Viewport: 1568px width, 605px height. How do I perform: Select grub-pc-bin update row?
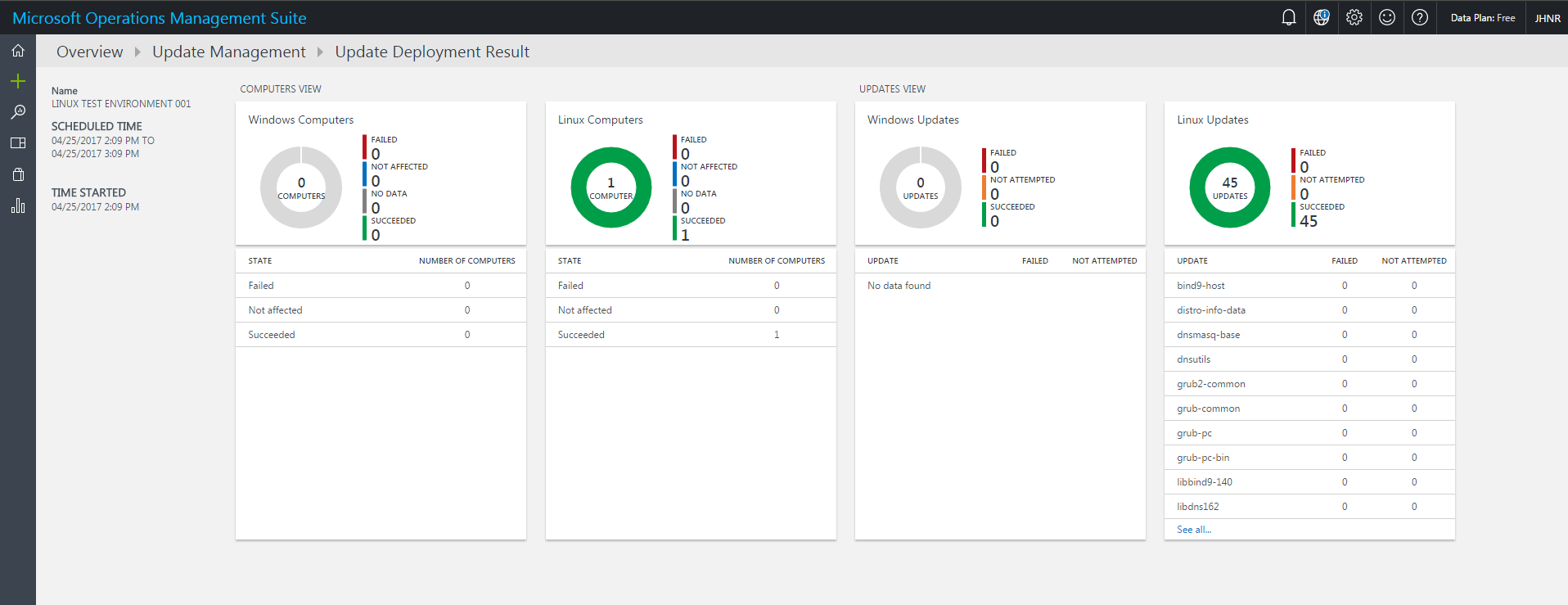click(x=1309, y=458)
